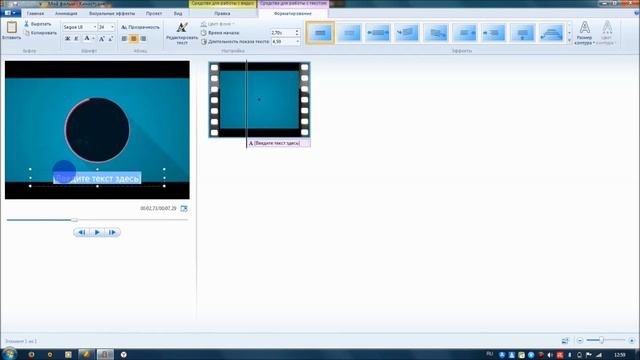
Task: Select the last visible effect thumbnail with curved lines
Action: coord(551,33)
